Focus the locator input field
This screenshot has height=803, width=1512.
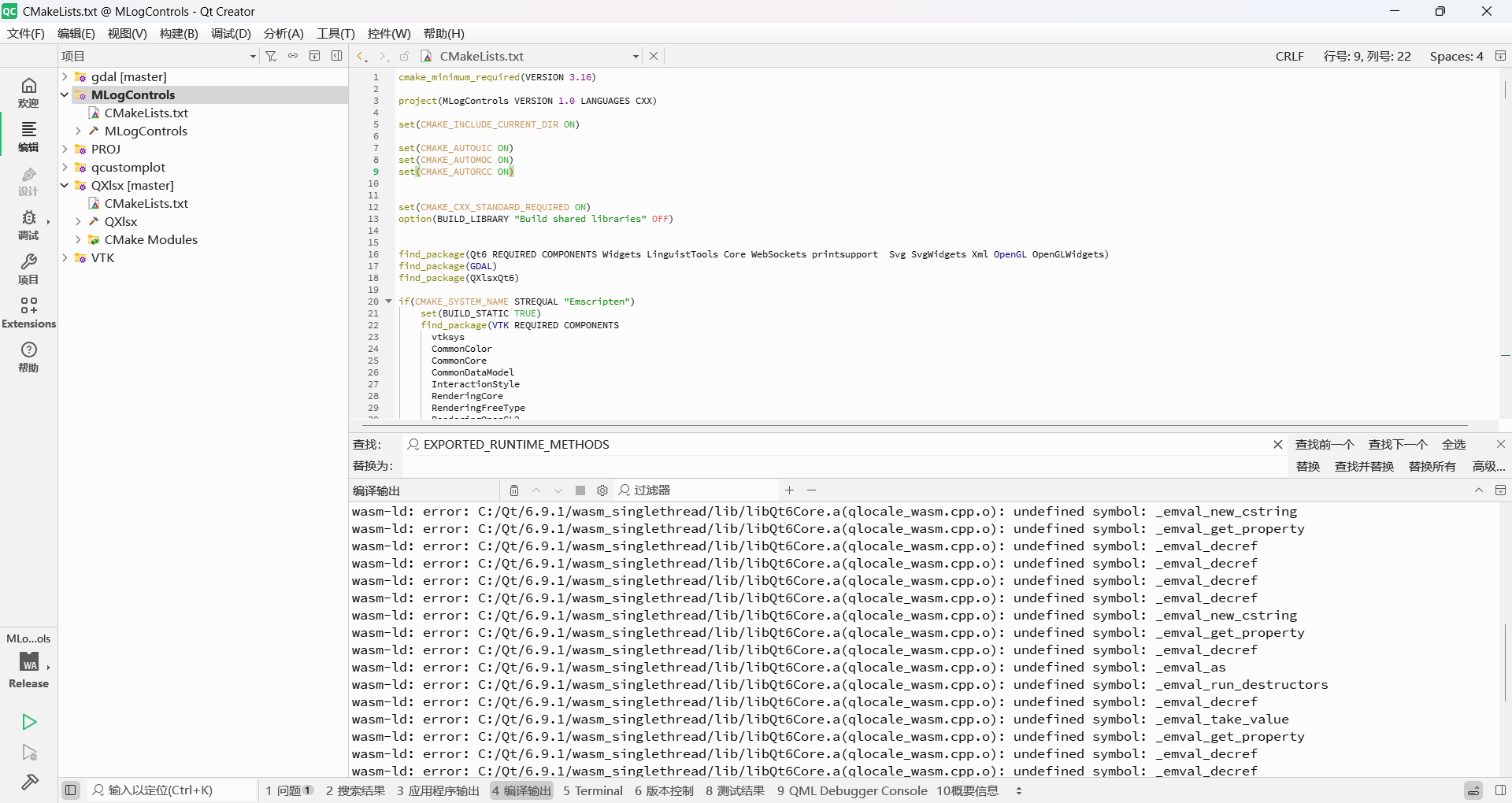click(172, 790)
